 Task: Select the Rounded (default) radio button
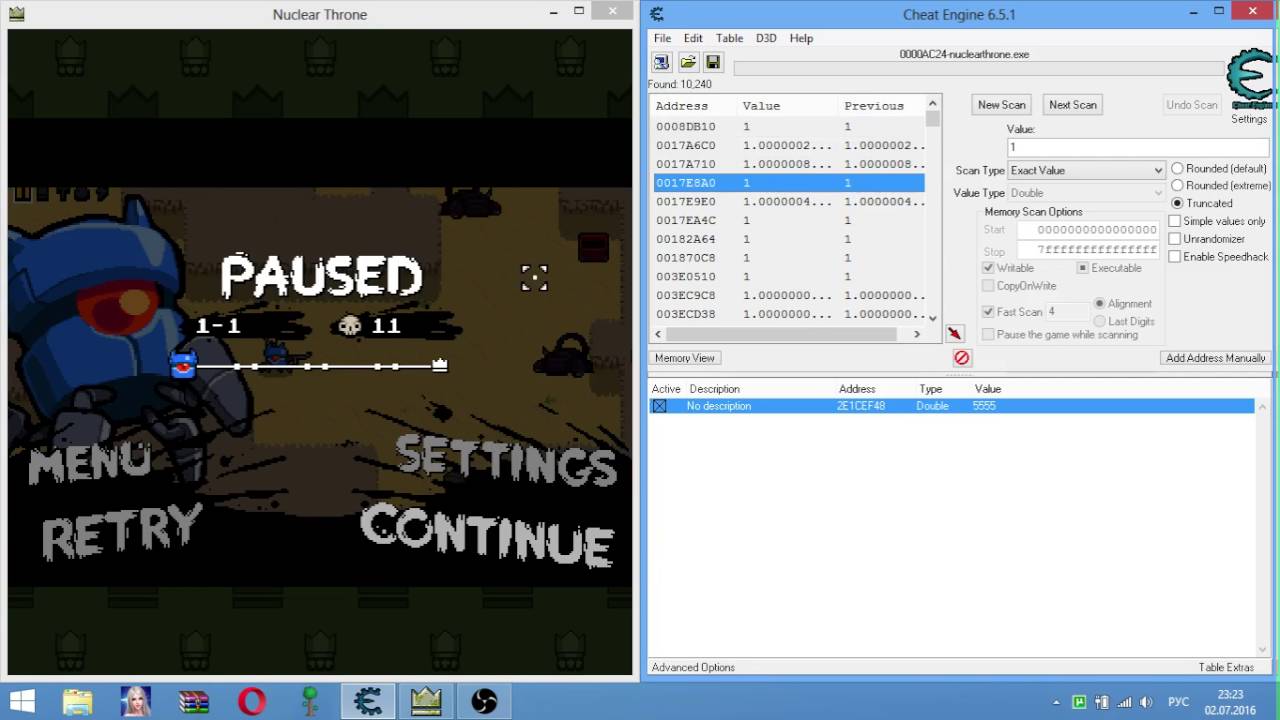coord(1177,168)
